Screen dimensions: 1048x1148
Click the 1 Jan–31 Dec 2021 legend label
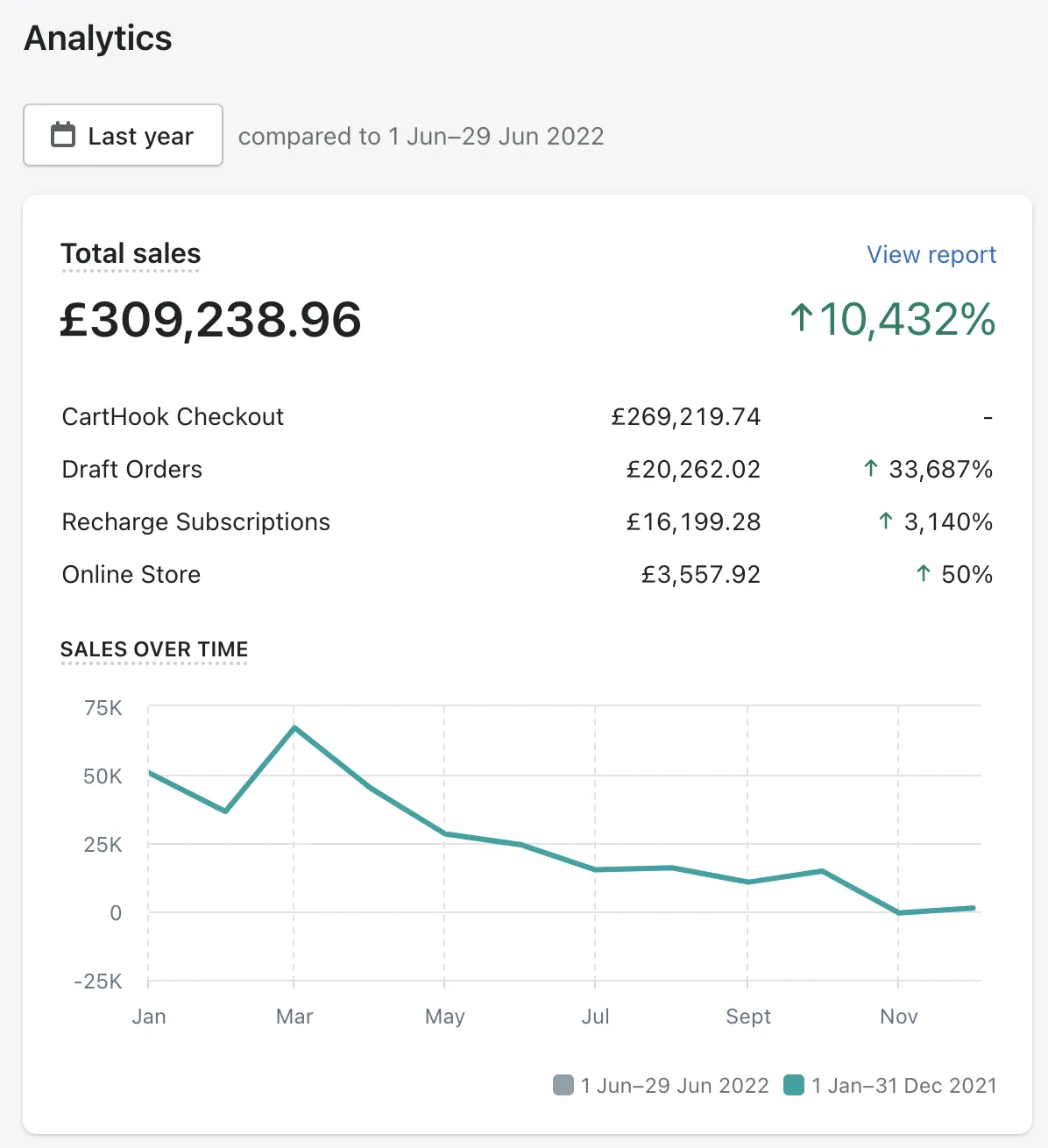coord(904,1086)
